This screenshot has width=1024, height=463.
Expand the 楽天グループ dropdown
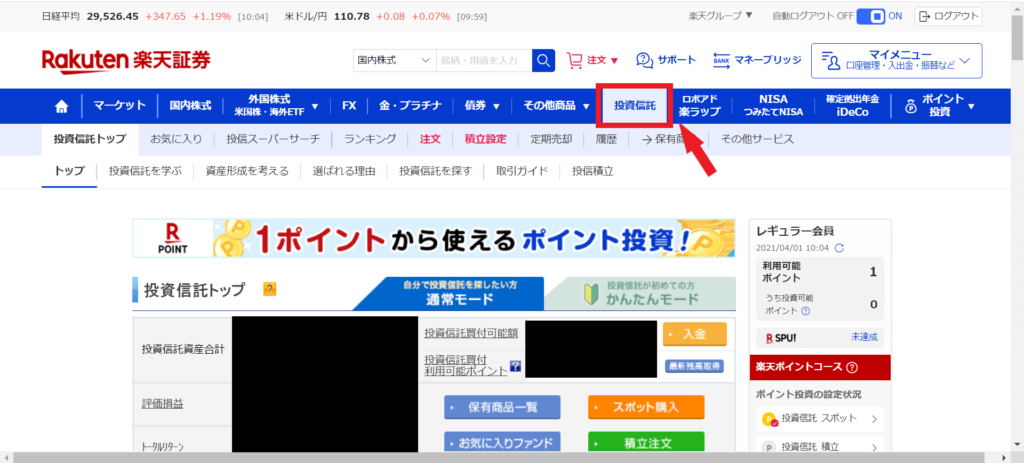pos(720,16)
